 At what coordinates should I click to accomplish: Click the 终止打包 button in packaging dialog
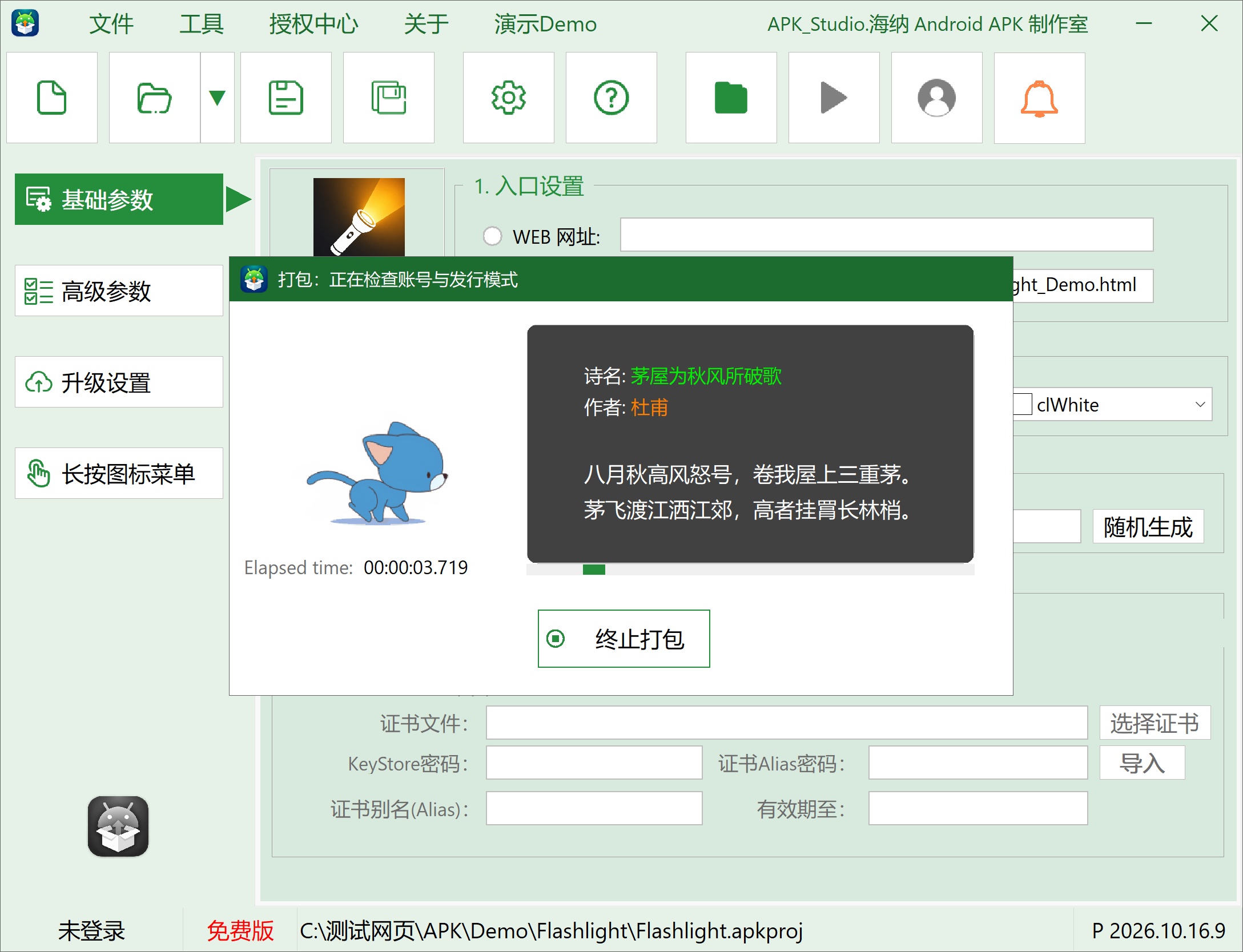pos(623,639)
